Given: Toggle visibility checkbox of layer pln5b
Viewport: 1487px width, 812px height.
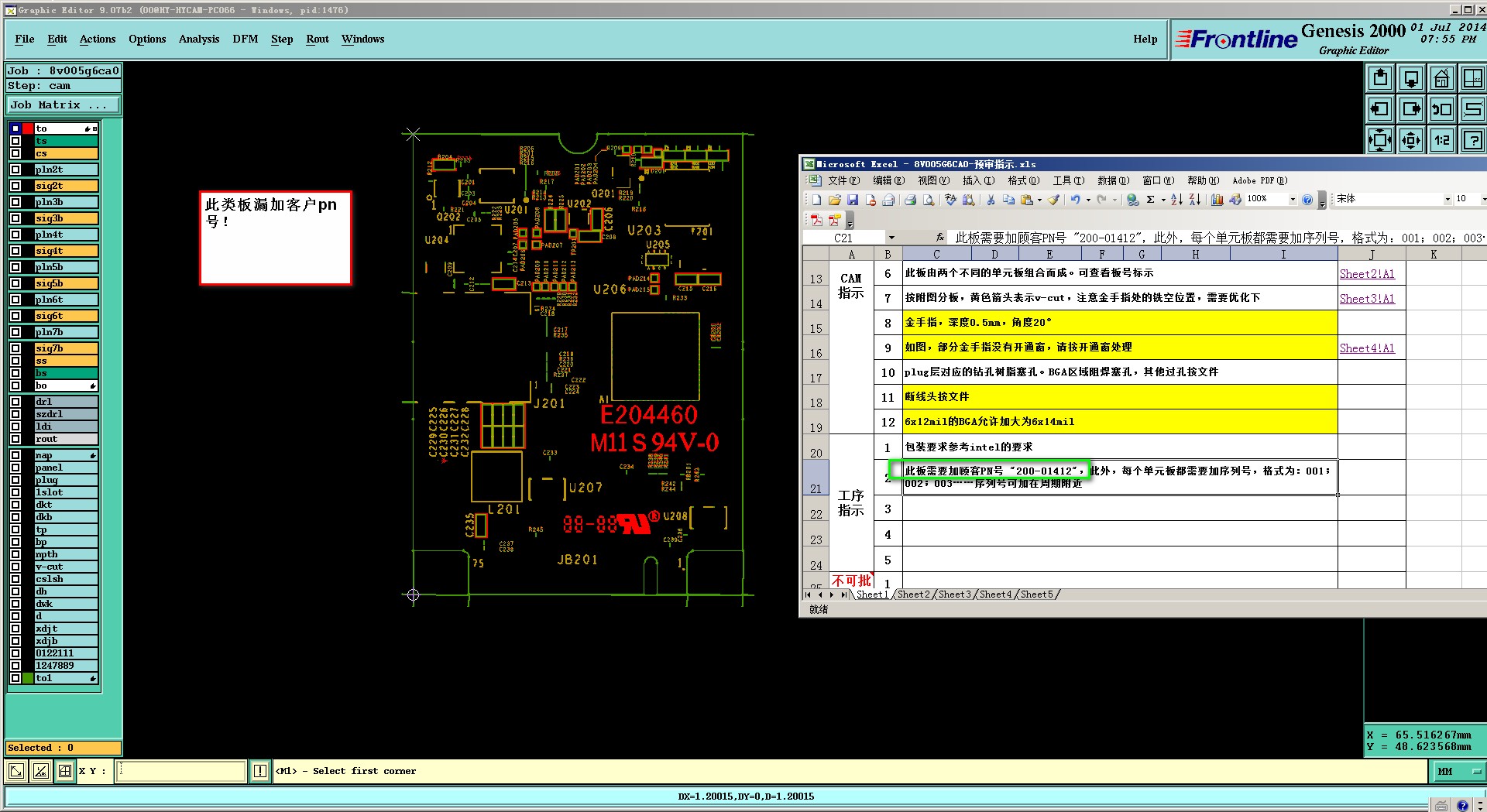Looking at the screenshot, I should click(15, 267).
